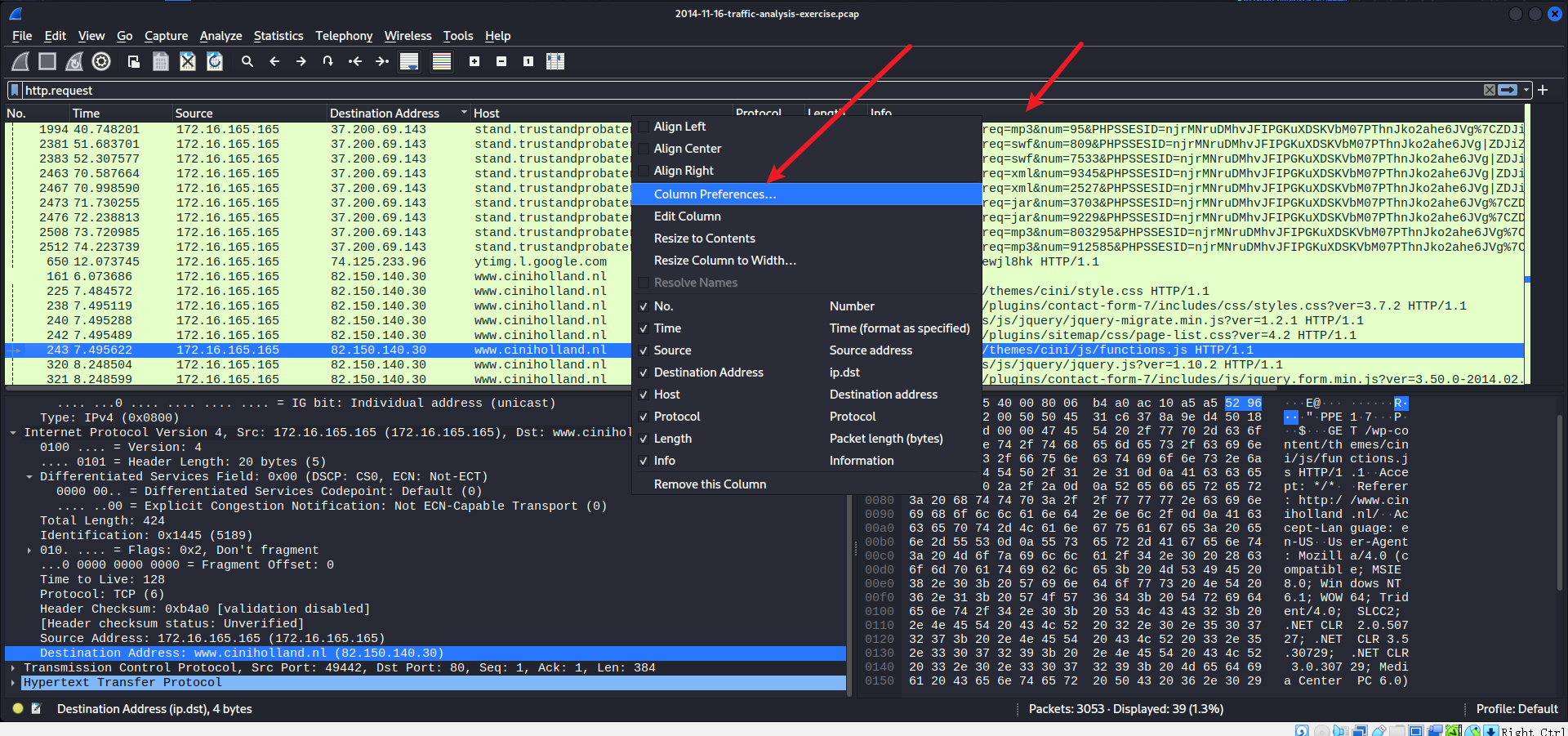Viewport: 1568px width, 736px height.
Task: Expand Transmission Control Protocol tree node
Action: [13, 668]
